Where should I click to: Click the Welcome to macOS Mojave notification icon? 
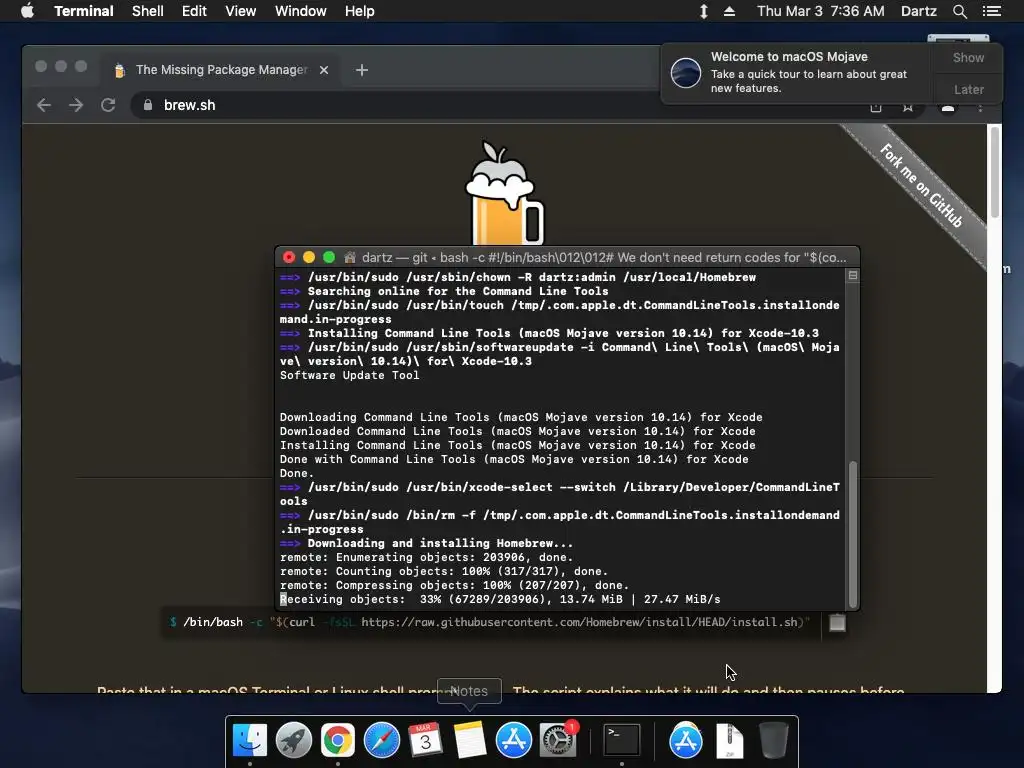686,72
